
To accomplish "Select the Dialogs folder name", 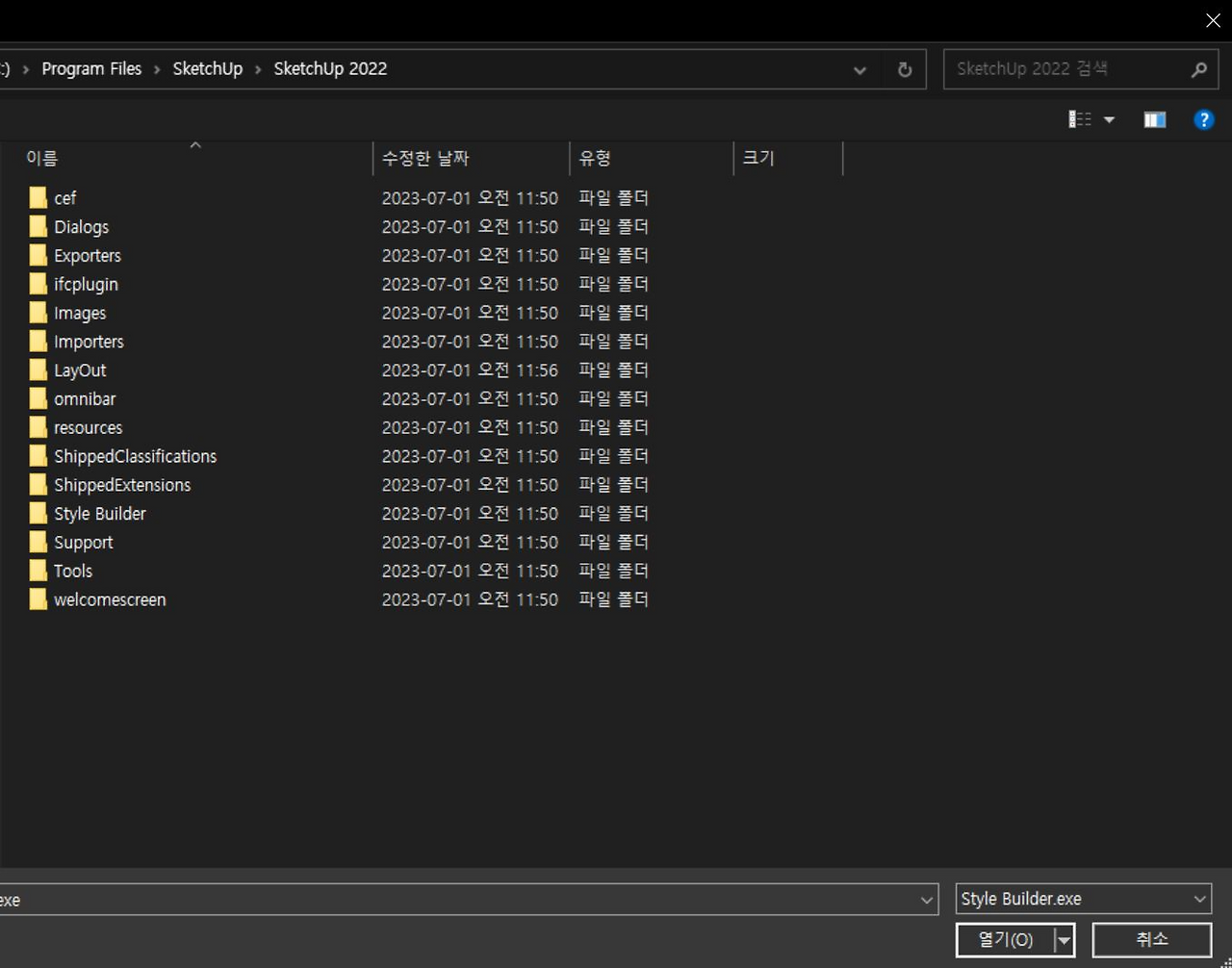I will pyautogui.click(x=82, y=227).
